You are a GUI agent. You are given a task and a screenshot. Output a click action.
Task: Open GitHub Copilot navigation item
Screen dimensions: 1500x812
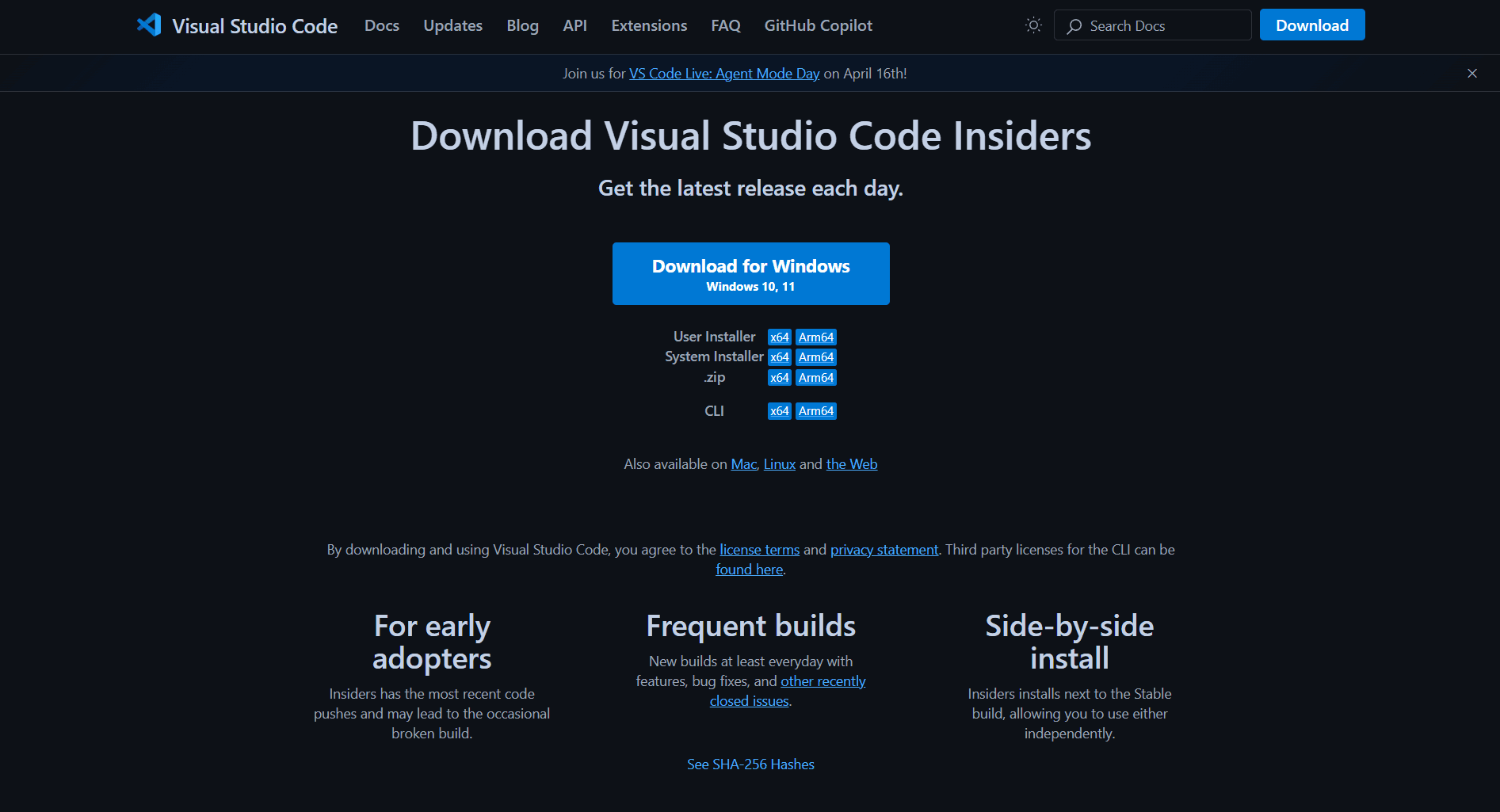[819, 25]
